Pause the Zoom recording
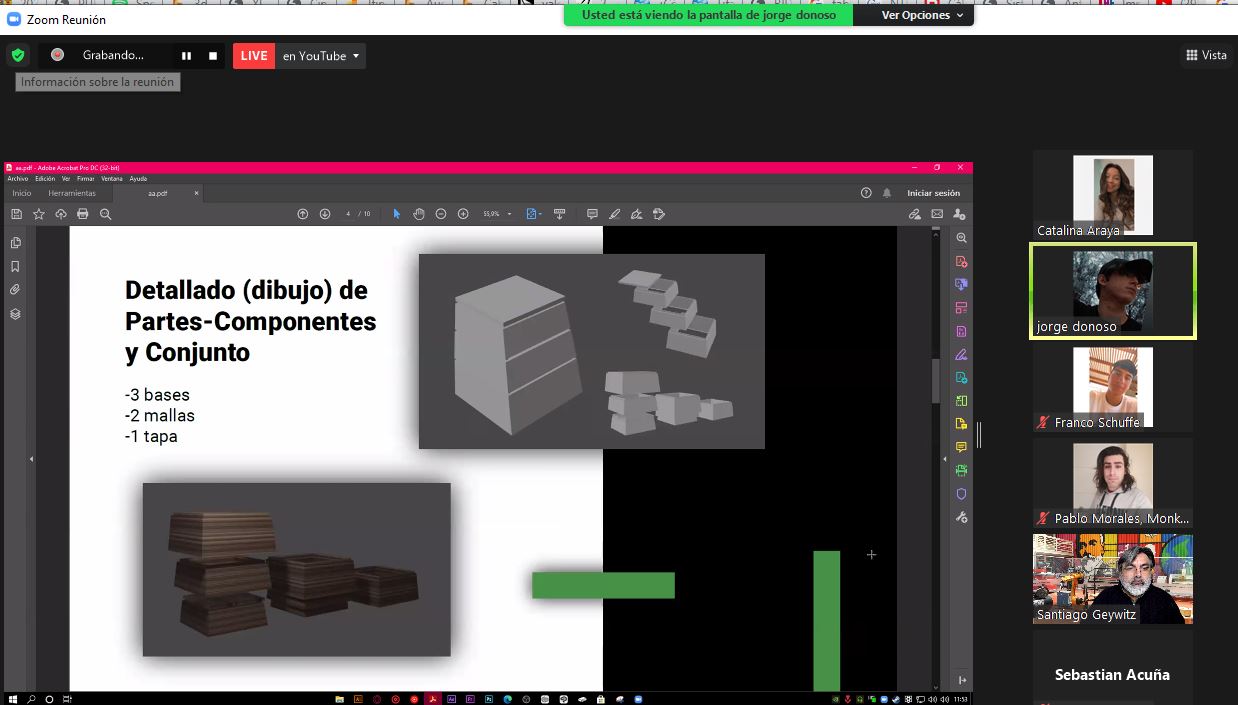The width and height of the screenshot is (1238, 705). click(x=186, y=56)
